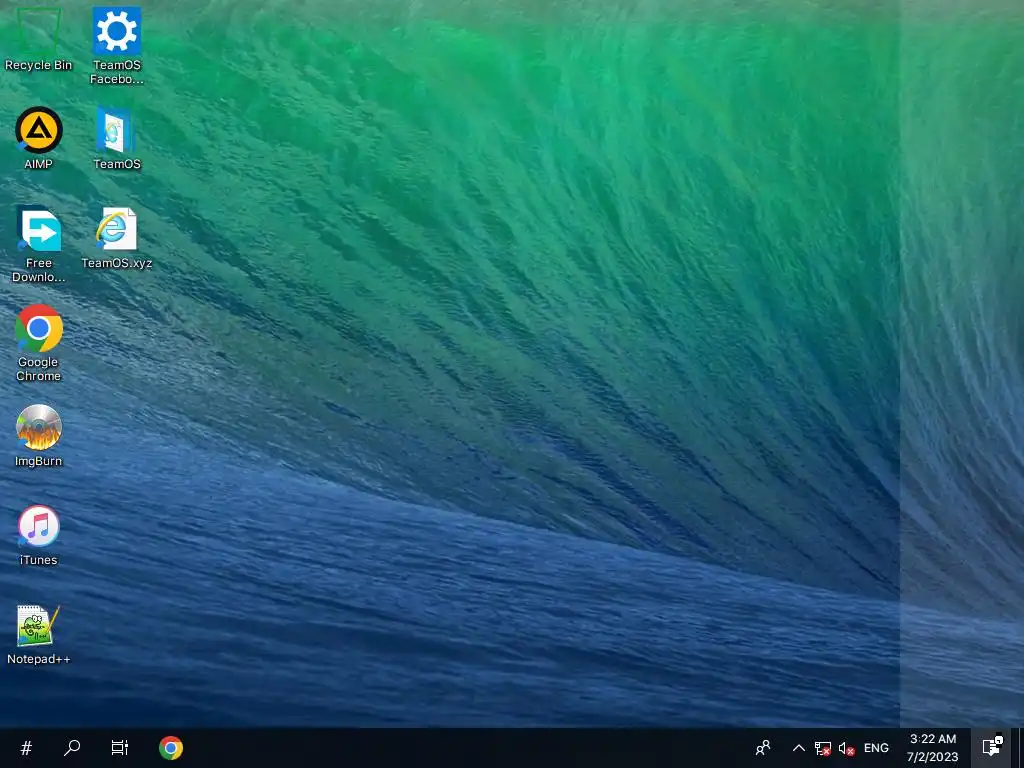Open the Start menu hash button
The height and width of the screenshot is (768, 1024).
26,748
